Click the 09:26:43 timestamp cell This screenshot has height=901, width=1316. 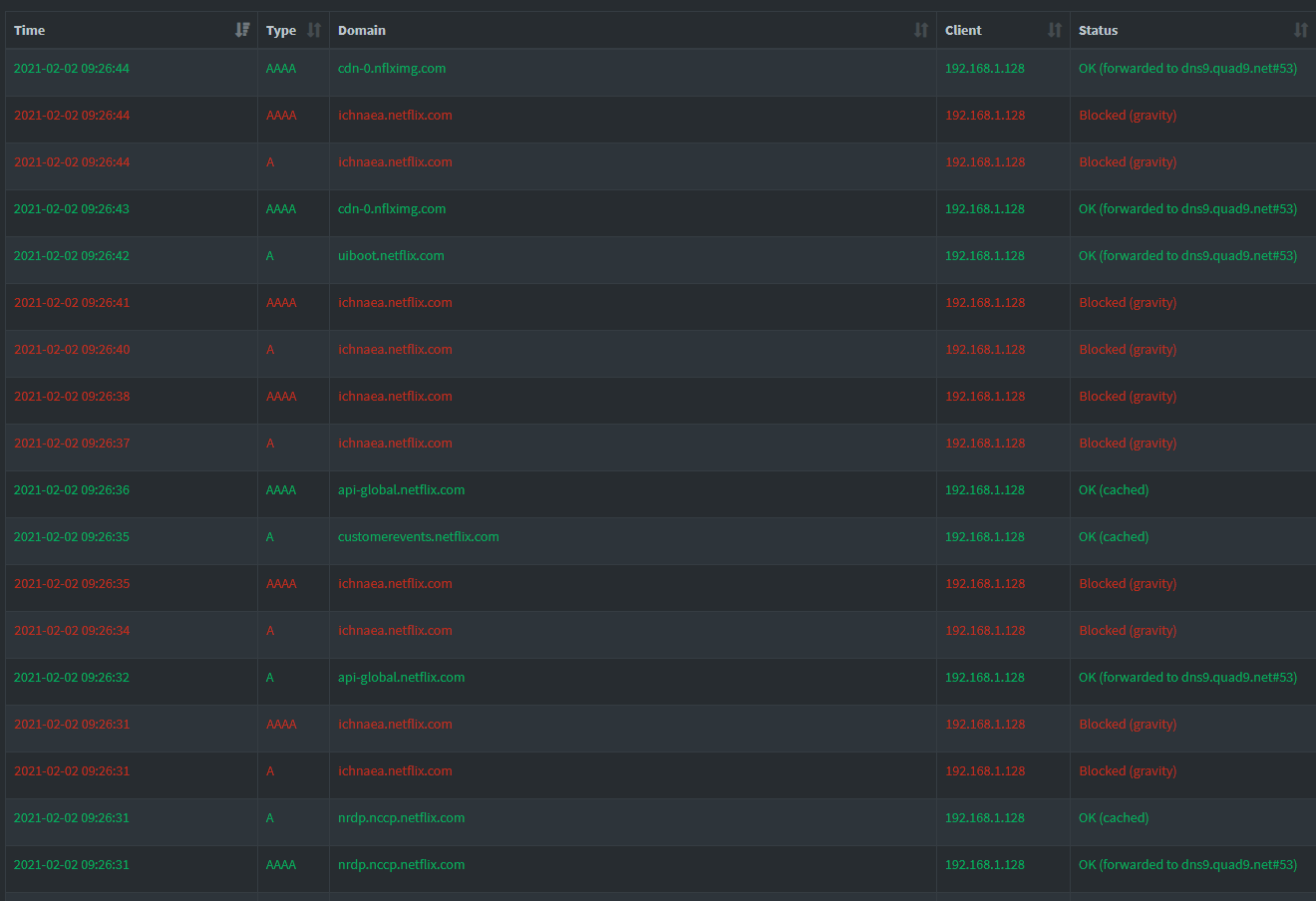(72, 209)
